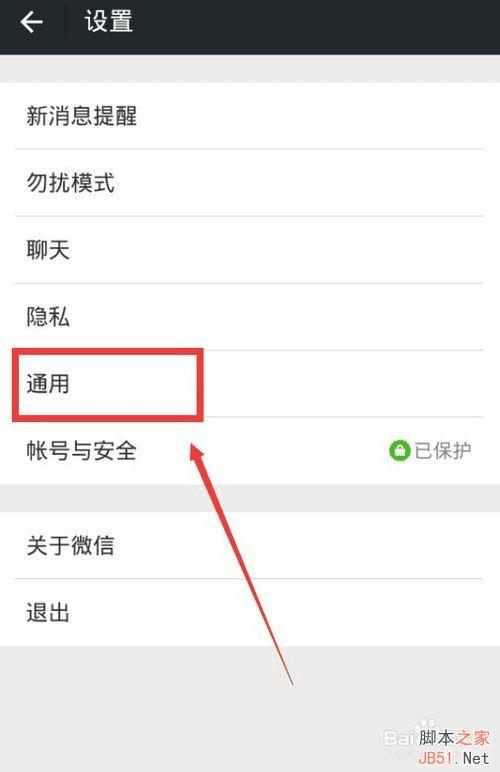Select the 聊天 settings entry

pos(250,250)
